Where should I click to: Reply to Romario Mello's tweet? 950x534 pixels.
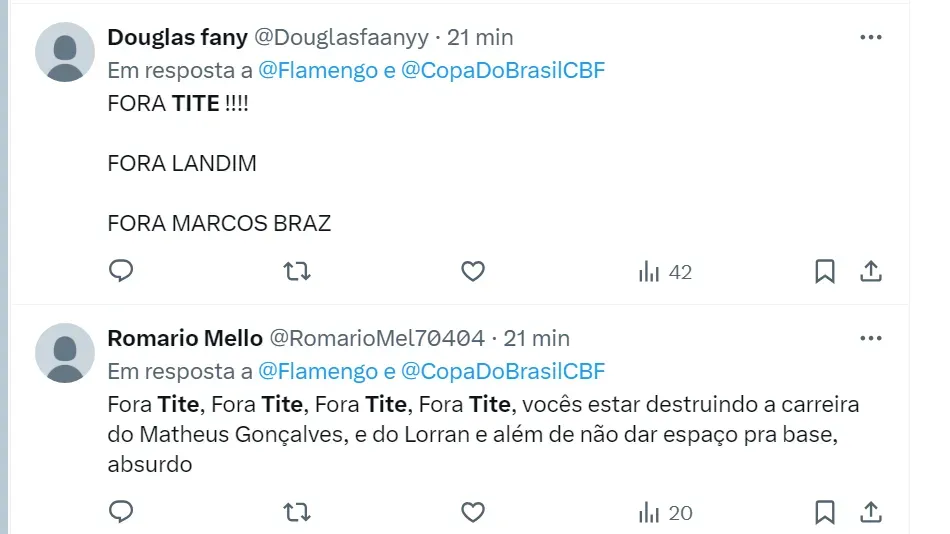(x=121, y=512)
